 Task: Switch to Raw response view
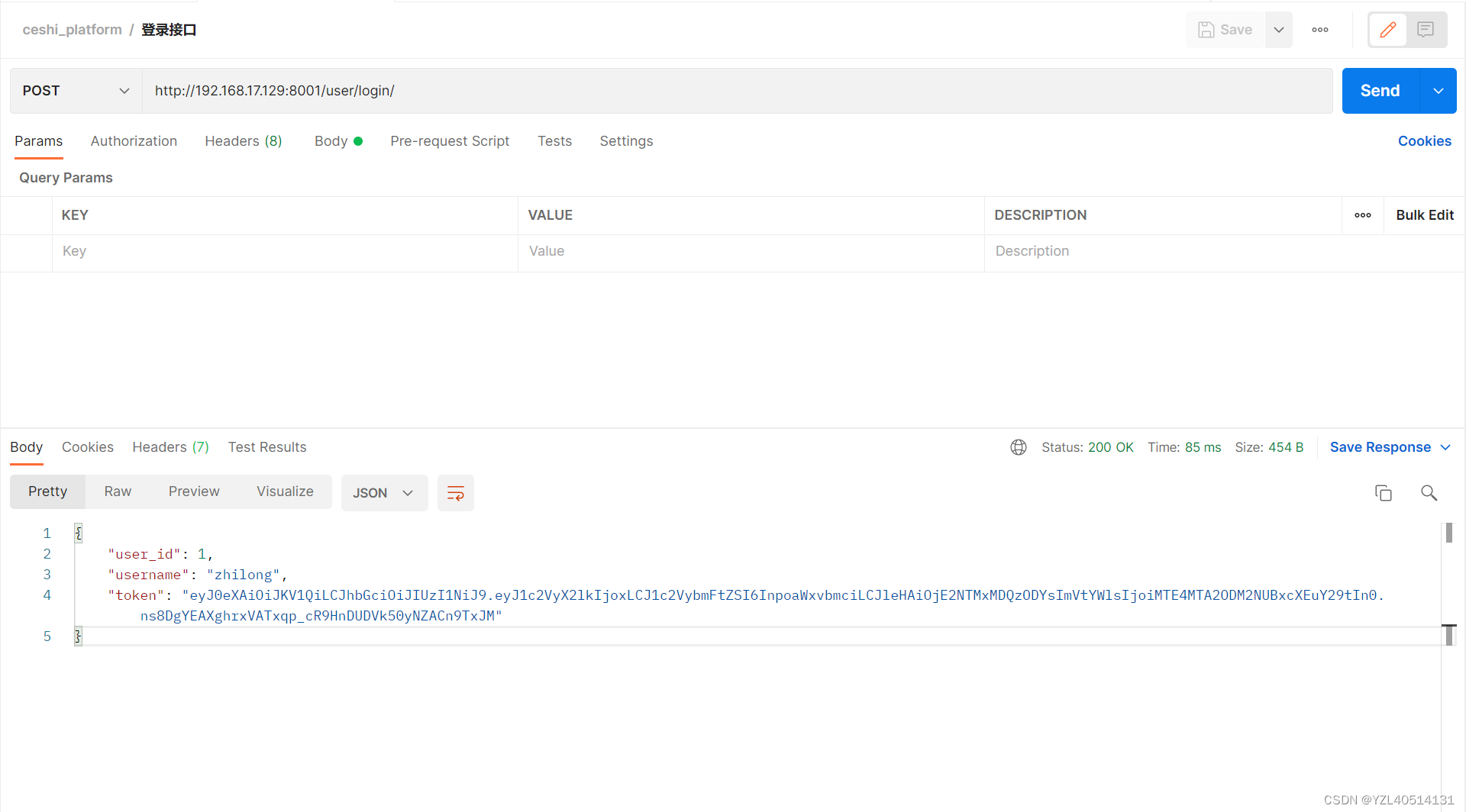click(x=118, y=492)
